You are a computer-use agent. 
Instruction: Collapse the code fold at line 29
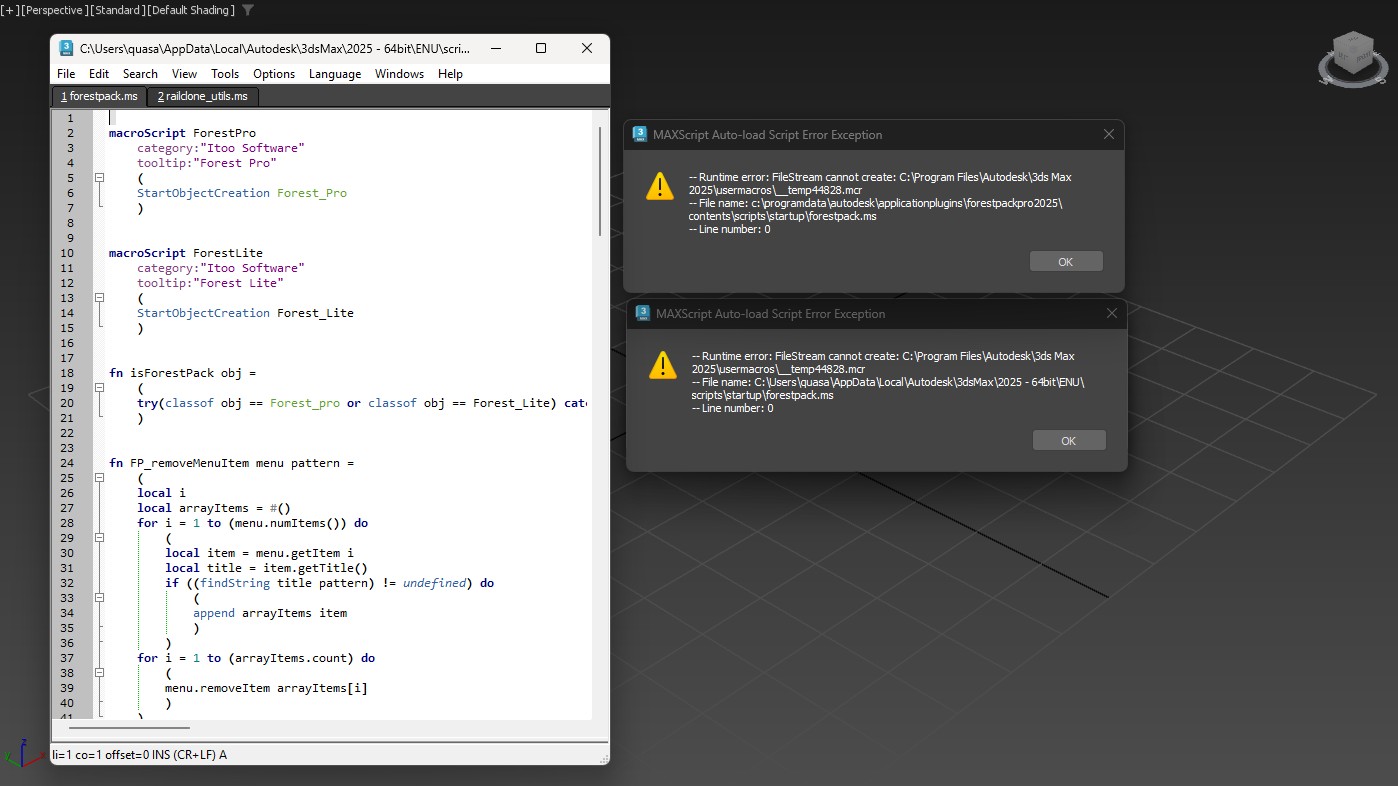pos(99,538)
